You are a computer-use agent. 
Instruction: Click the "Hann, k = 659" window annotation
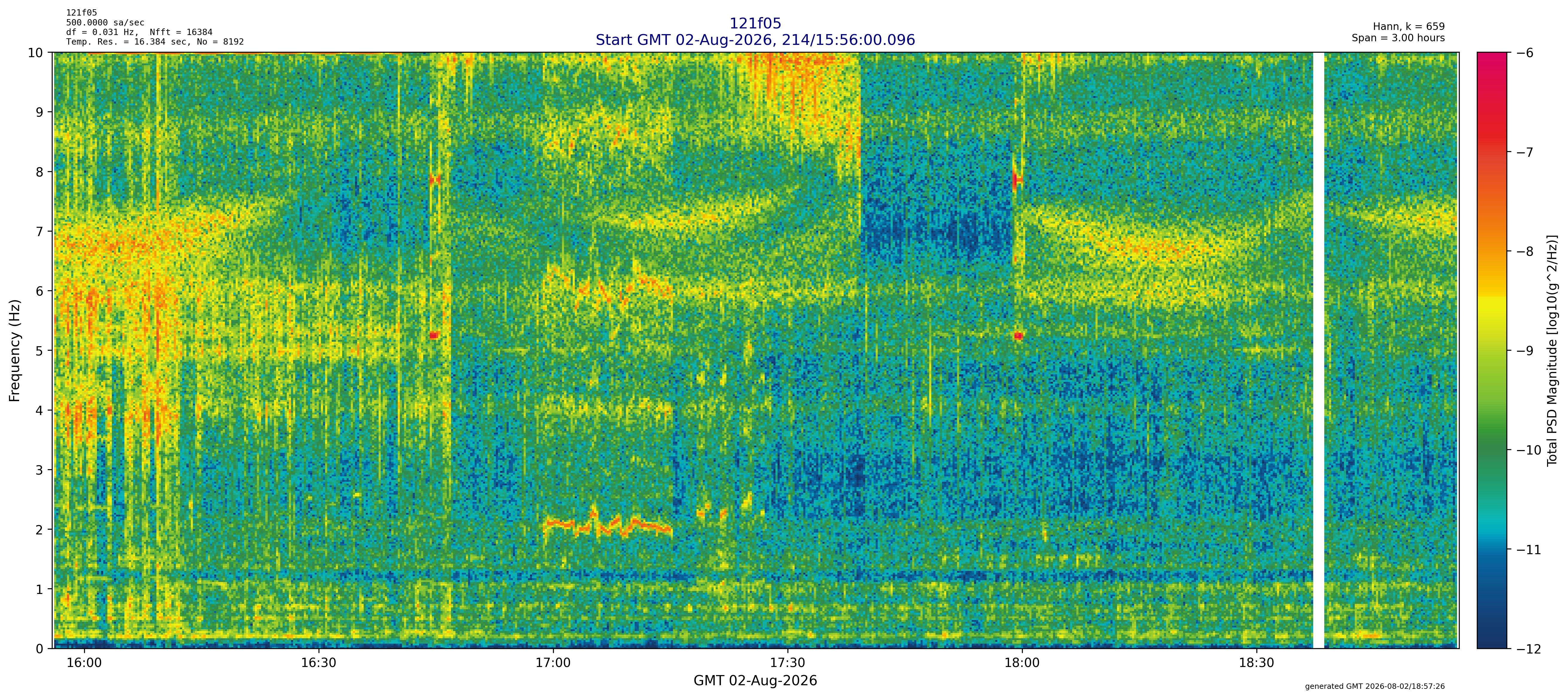(x=1409, y=27)
